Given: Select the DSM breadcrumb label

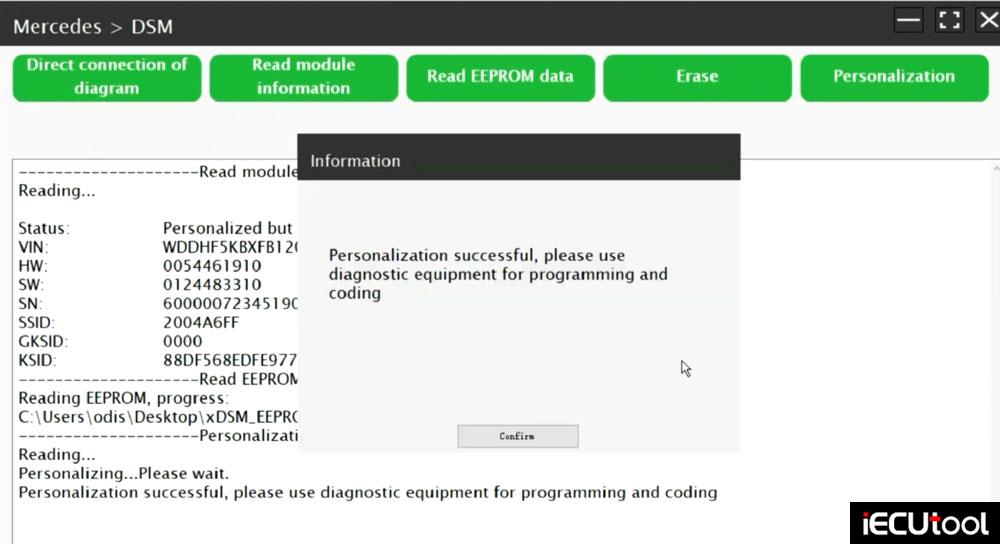Looking at the screenshot, I should pyautogui.click(x=152, y=27).
